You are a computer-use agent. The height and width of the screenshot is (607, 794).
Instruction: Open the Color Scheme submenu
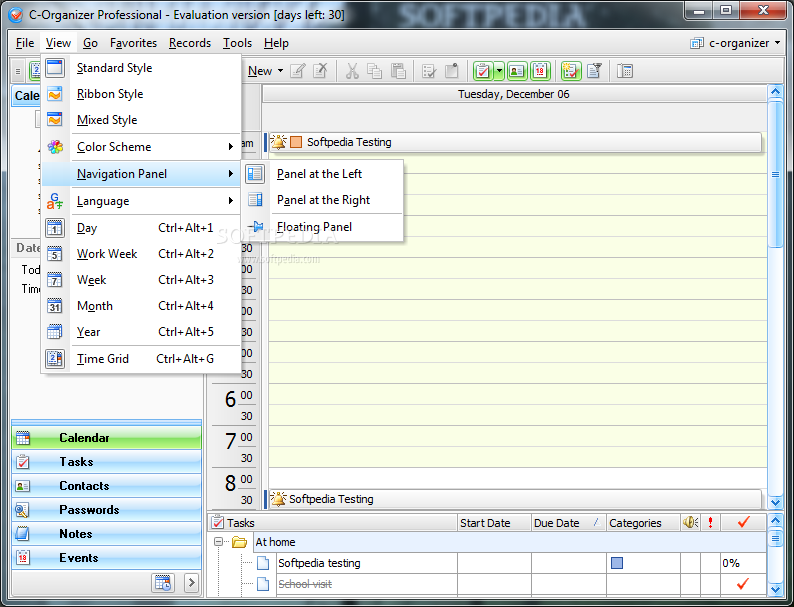click(141, 147)
